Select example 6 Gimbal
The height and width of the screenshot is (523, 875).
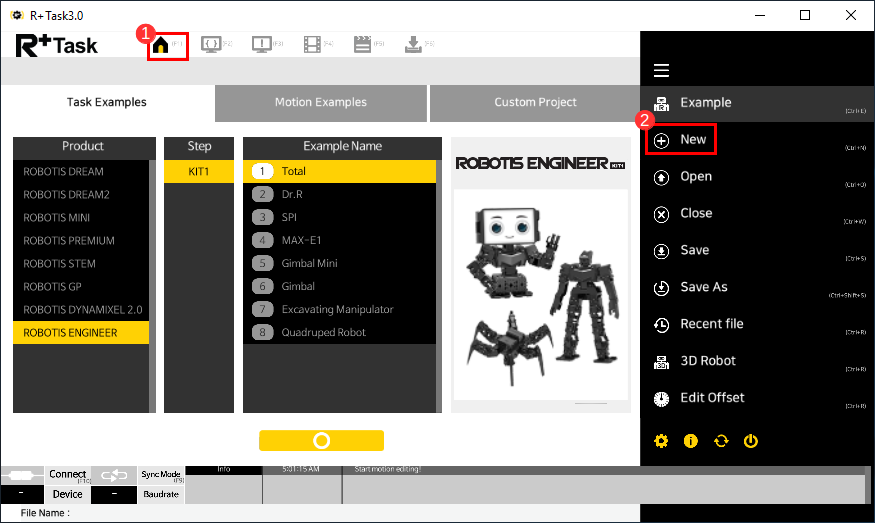[x=339, y=286]
